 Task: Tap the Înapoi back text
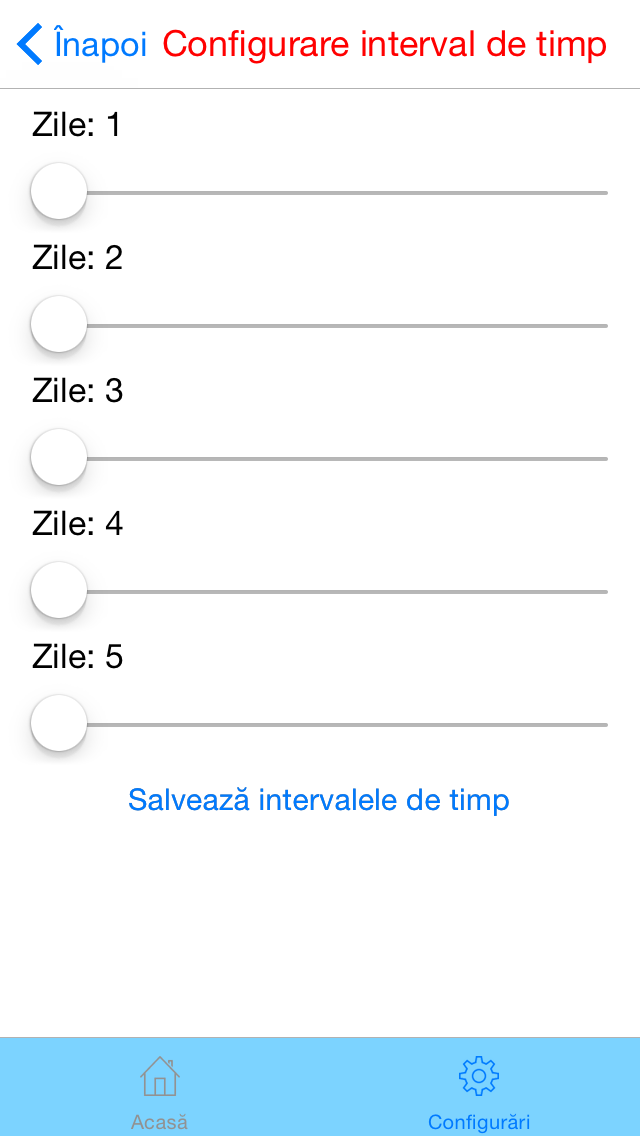click(x=100, y=45)
